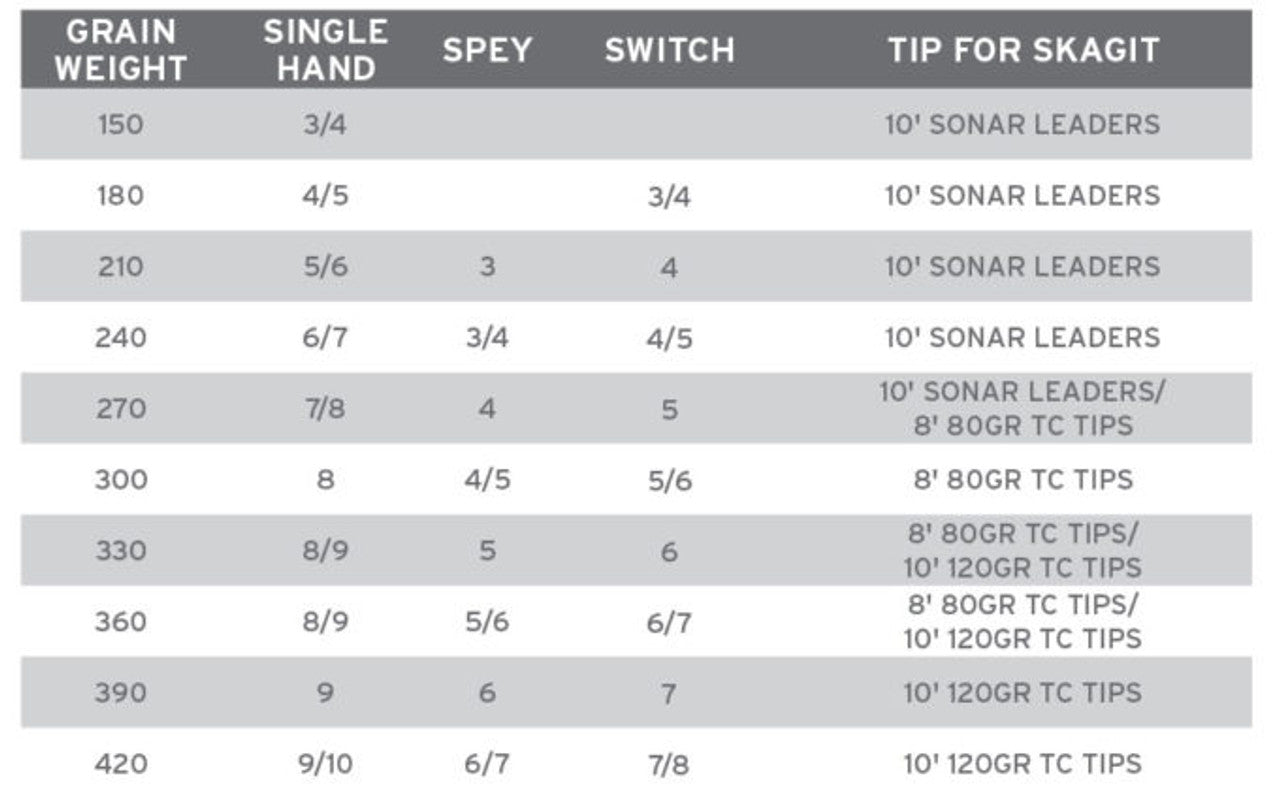Viewport: 1280px width, 800px height.
Task: Click the TIP FOR SKAGIT header
Action: click(1023, 50)
